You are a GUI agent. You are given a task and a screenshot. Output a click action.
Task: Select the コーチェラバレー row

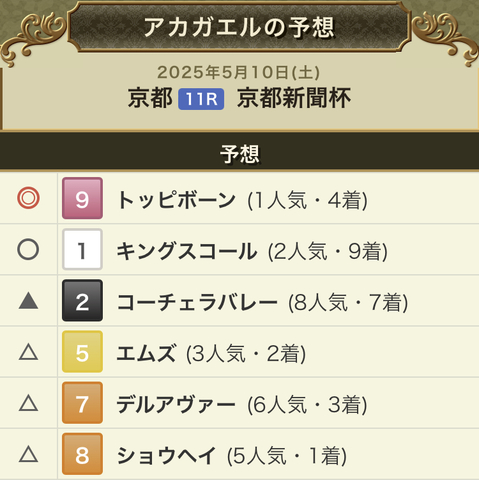[x=239, y=301]
